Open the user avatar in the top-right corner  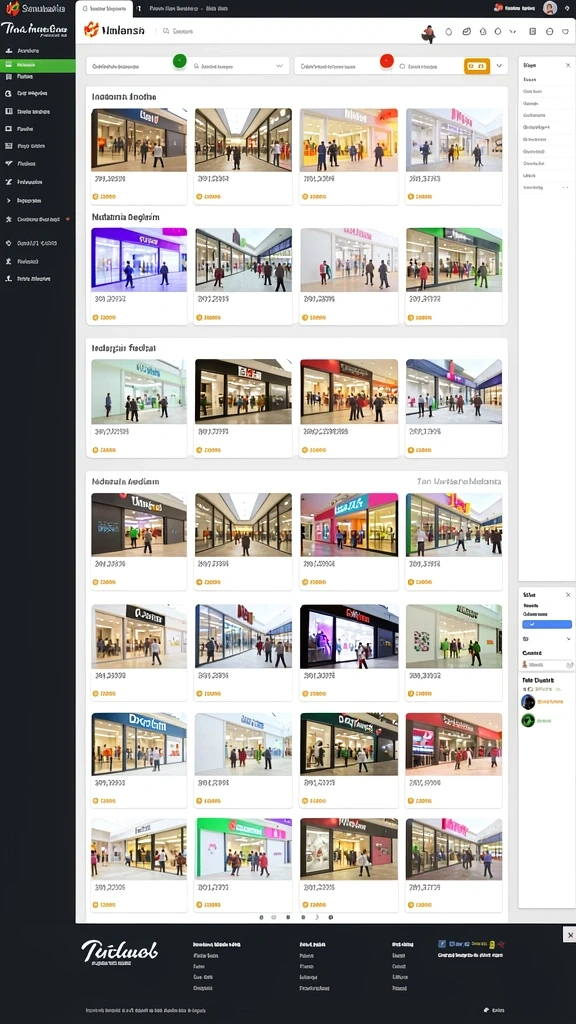tap(550, 8)
